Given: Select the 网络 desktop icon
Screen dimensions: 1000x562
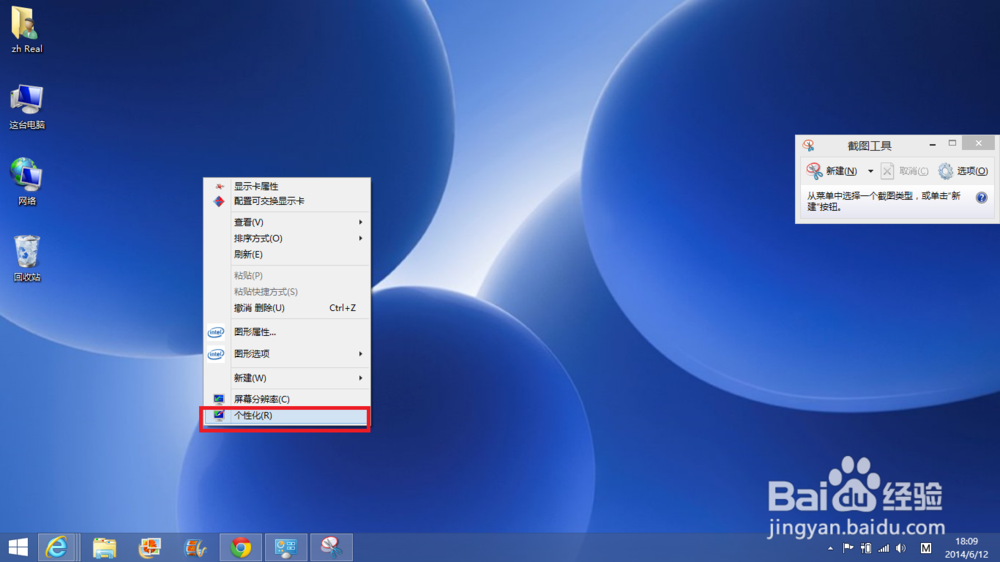Looking at the screenshot, I should [x=27, y=181].
